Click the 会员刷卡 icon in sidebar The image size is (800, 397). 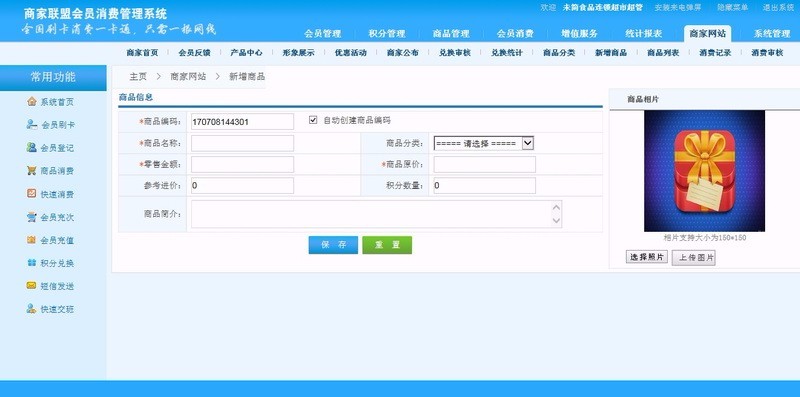click(x=32, y=125)
